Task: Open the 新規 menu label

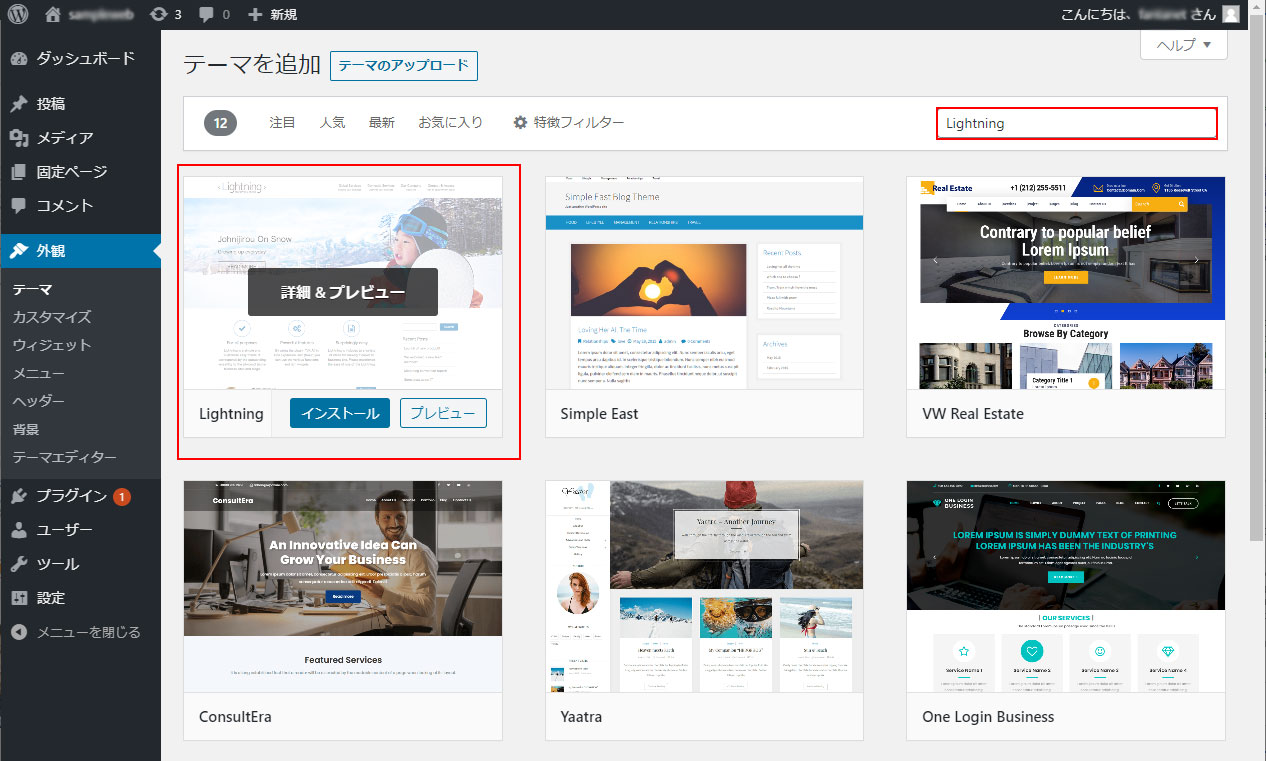Action: (283, 15)
